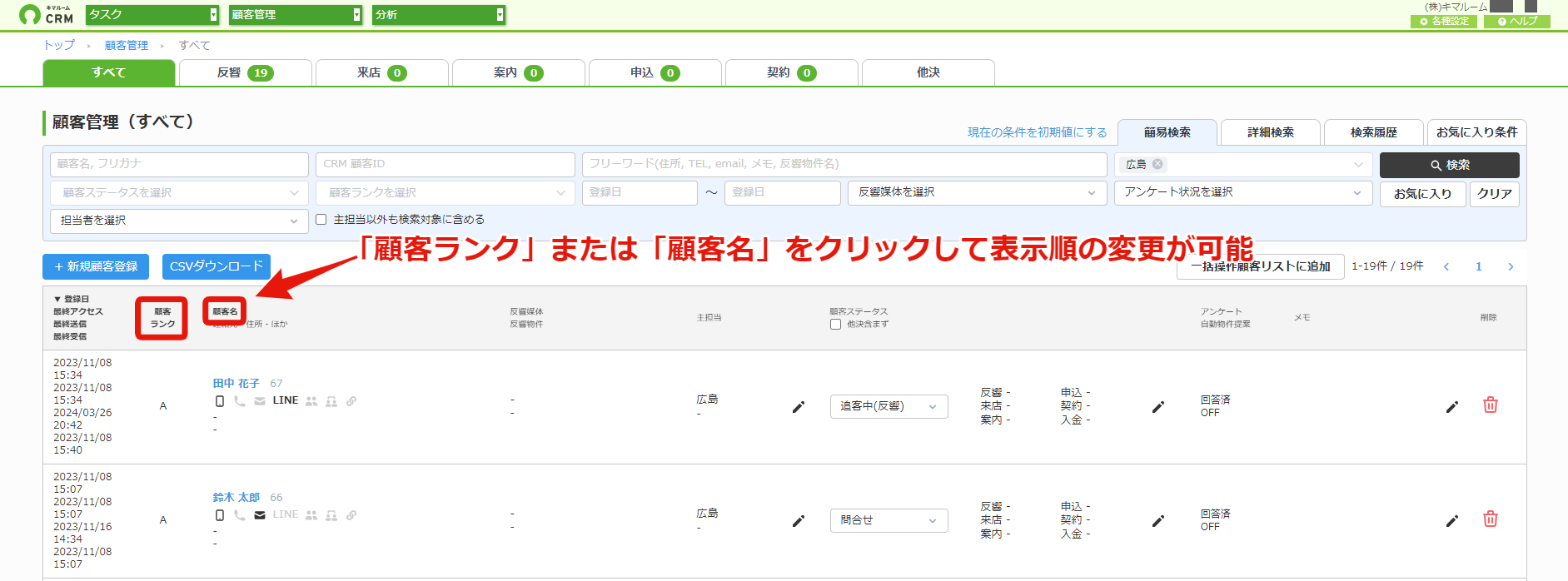This screenshot has width=1568, height=581.
Task: Switch to the 案内 tab
Action: click(519, 72)
